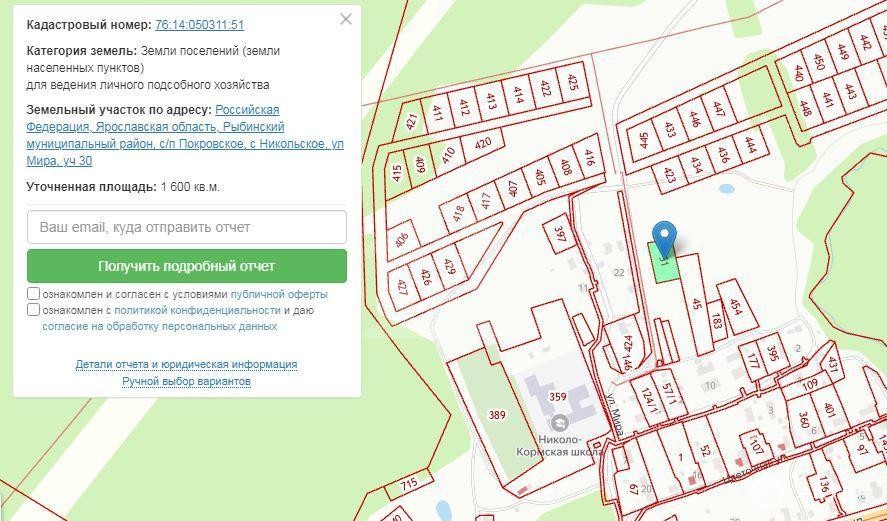The width and height of the screenshot is (887, 521).
Task: Click the 'Николо-Кормская школа' map label
Action: 559,446
